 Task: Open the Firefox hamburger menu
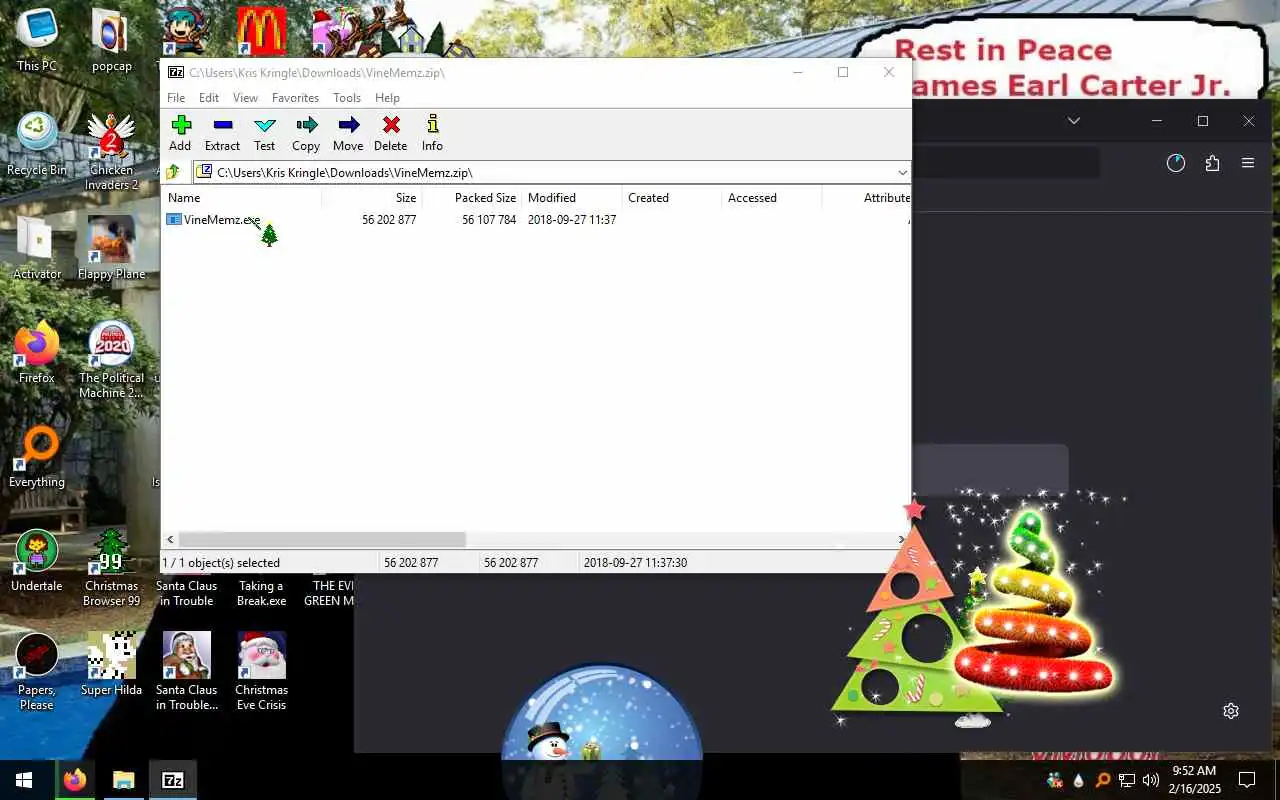click(1248, 163)
